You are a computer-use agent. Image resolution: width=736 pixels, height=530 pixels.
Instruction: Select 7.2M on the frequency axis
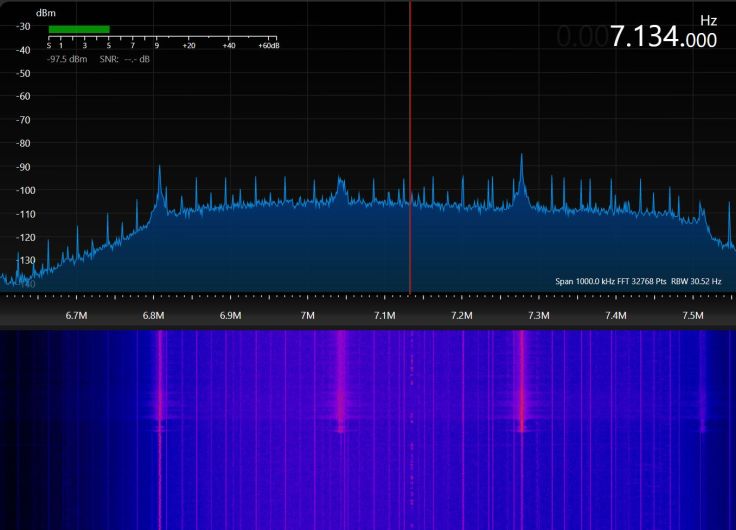pyautogui.click(x=461, y=316)
